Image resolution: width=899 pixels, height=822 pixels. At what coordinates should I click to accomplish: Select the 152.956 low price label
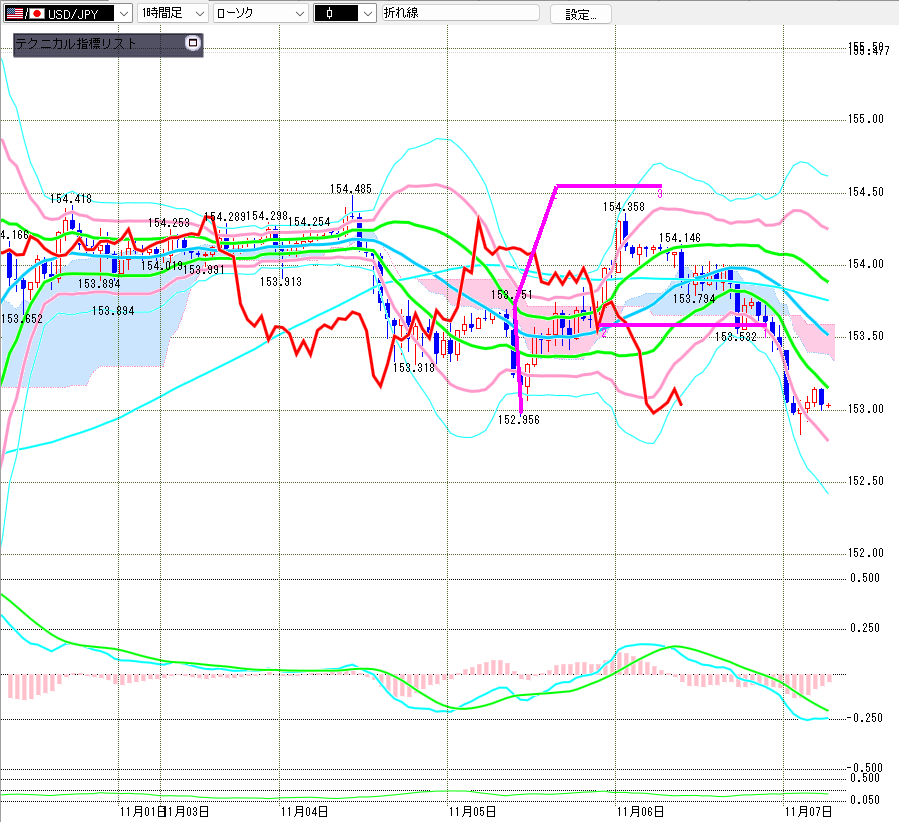click(519, 420)
